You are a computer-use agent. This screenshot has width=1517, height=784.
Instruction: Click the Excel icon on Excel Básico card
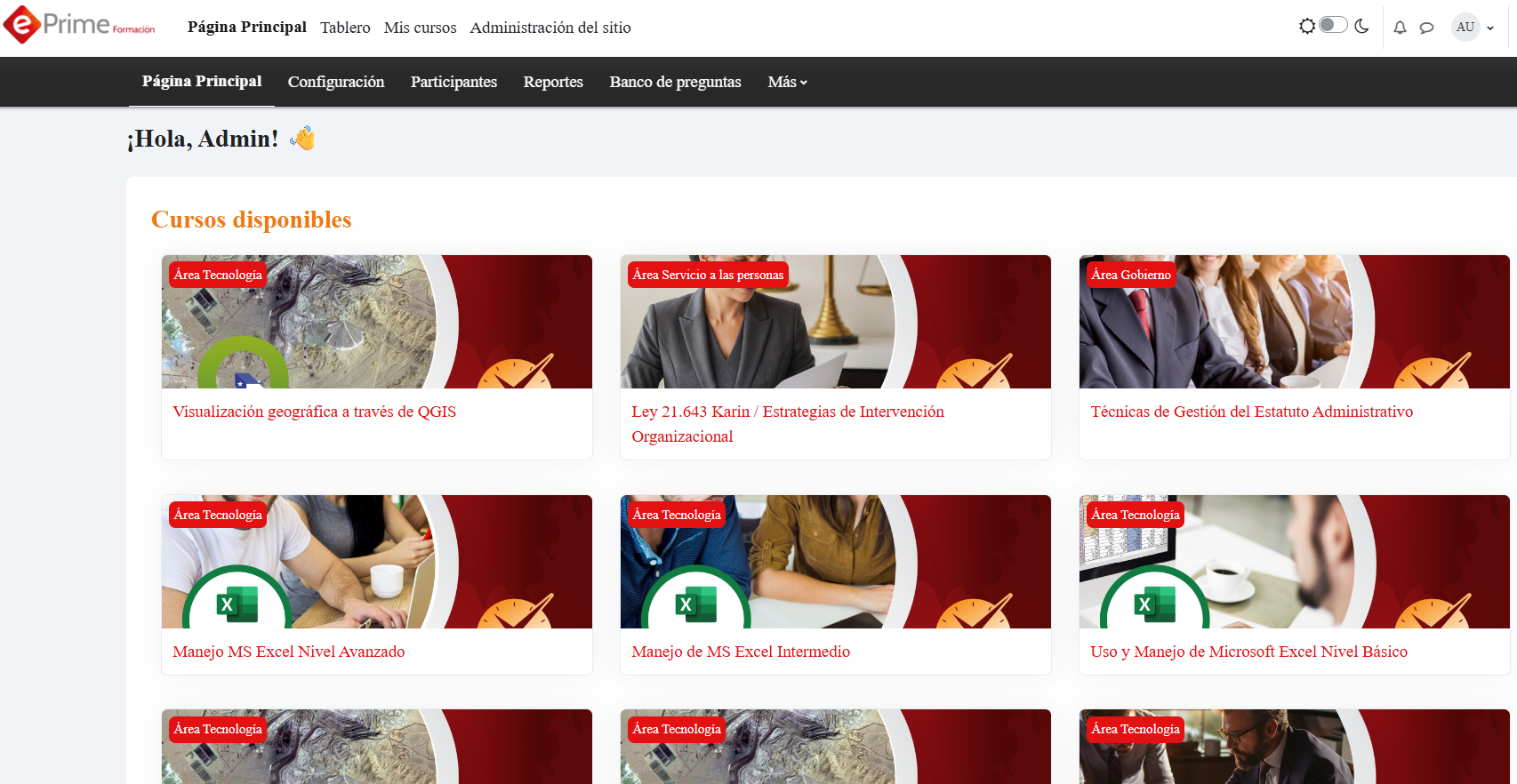coord(1155,604)
